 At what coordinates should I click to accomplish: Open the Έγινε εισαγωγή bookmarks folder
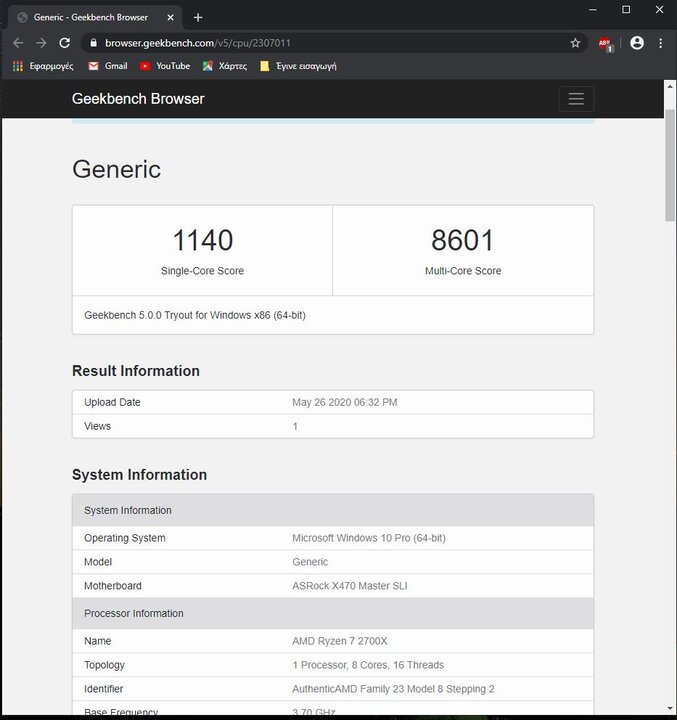pyautogui.click(x=298, y=66)
